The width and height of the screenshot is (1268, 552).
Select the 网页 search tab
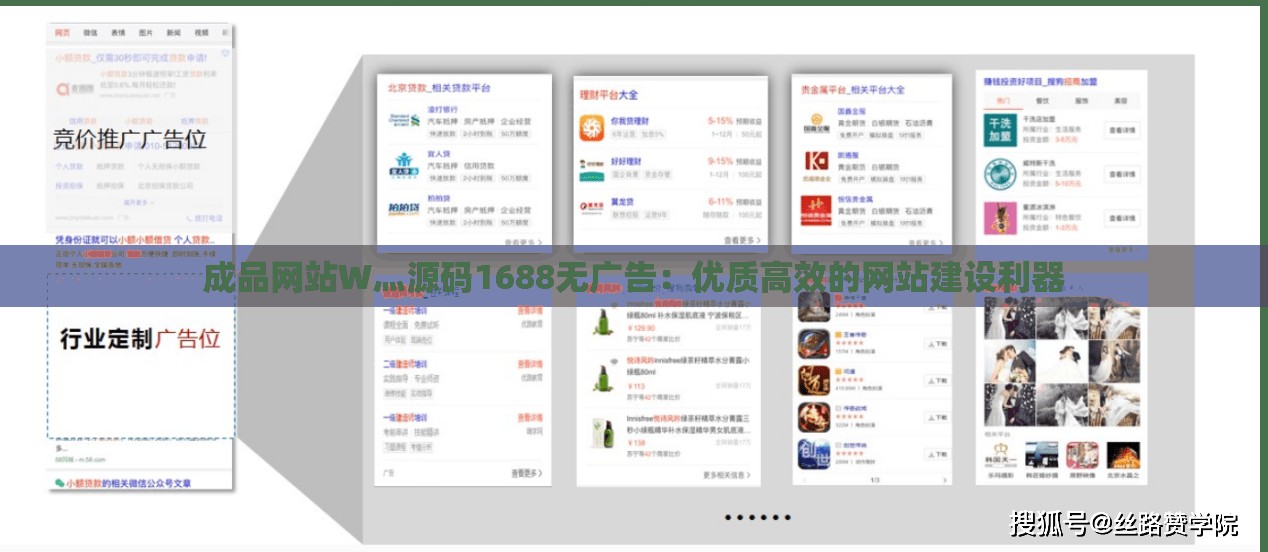coord(62,33)
